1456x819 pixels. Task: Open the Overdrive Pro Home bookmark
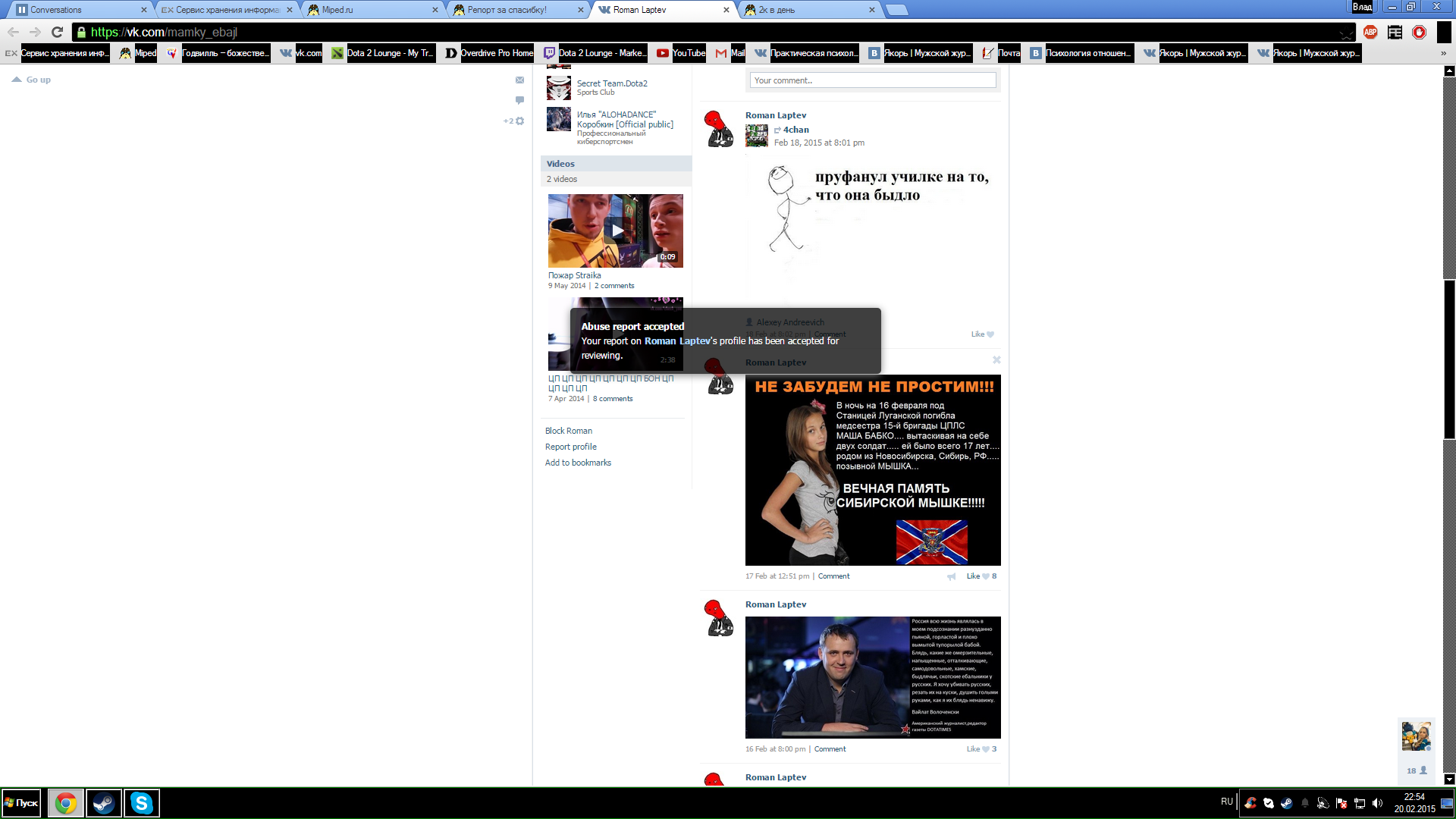(489, 53)
